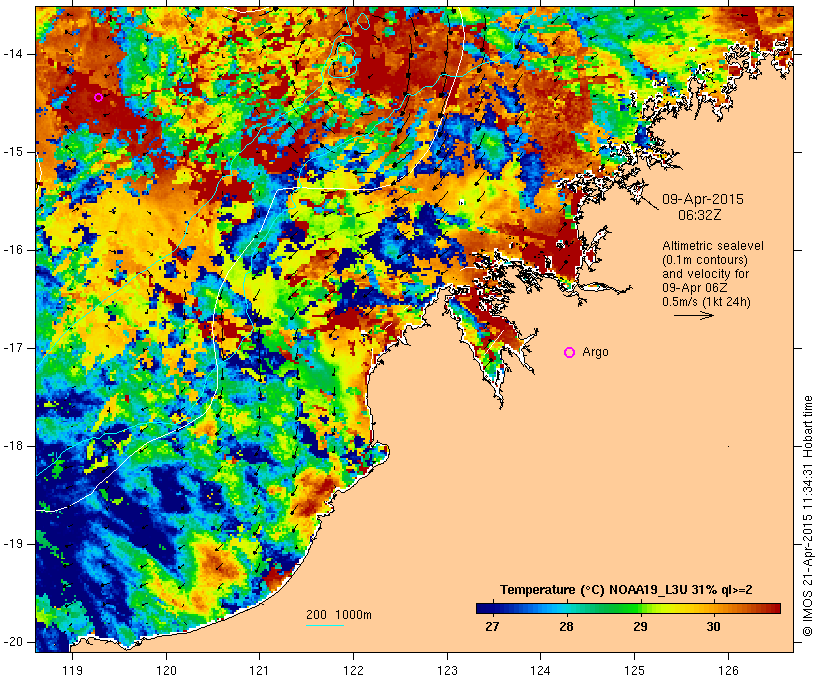Click the latitude label '-17'
The image size is (820, 680).
pos(13,348)
